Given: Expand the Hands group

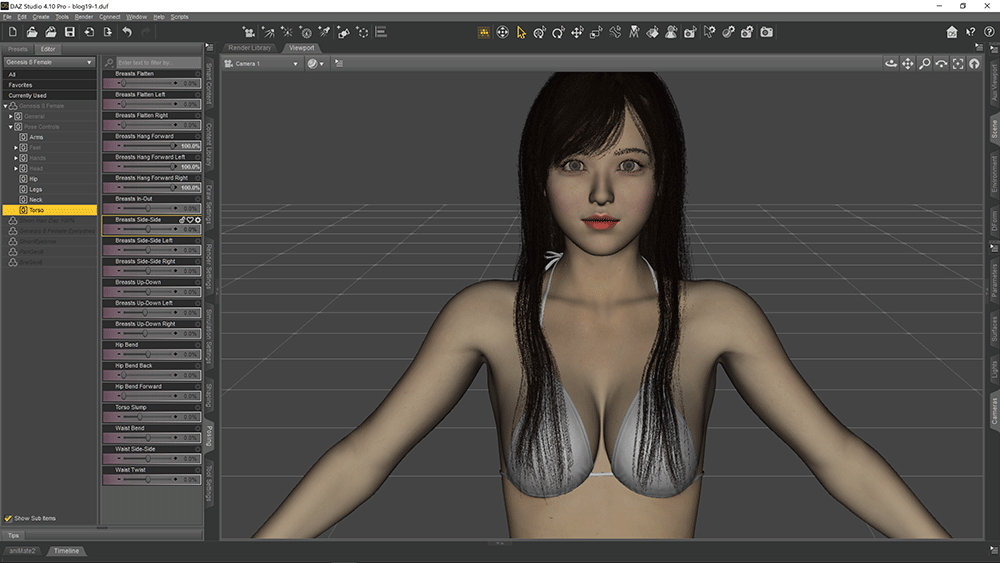Looking at the screenshot, I should [x=16, y=158].
